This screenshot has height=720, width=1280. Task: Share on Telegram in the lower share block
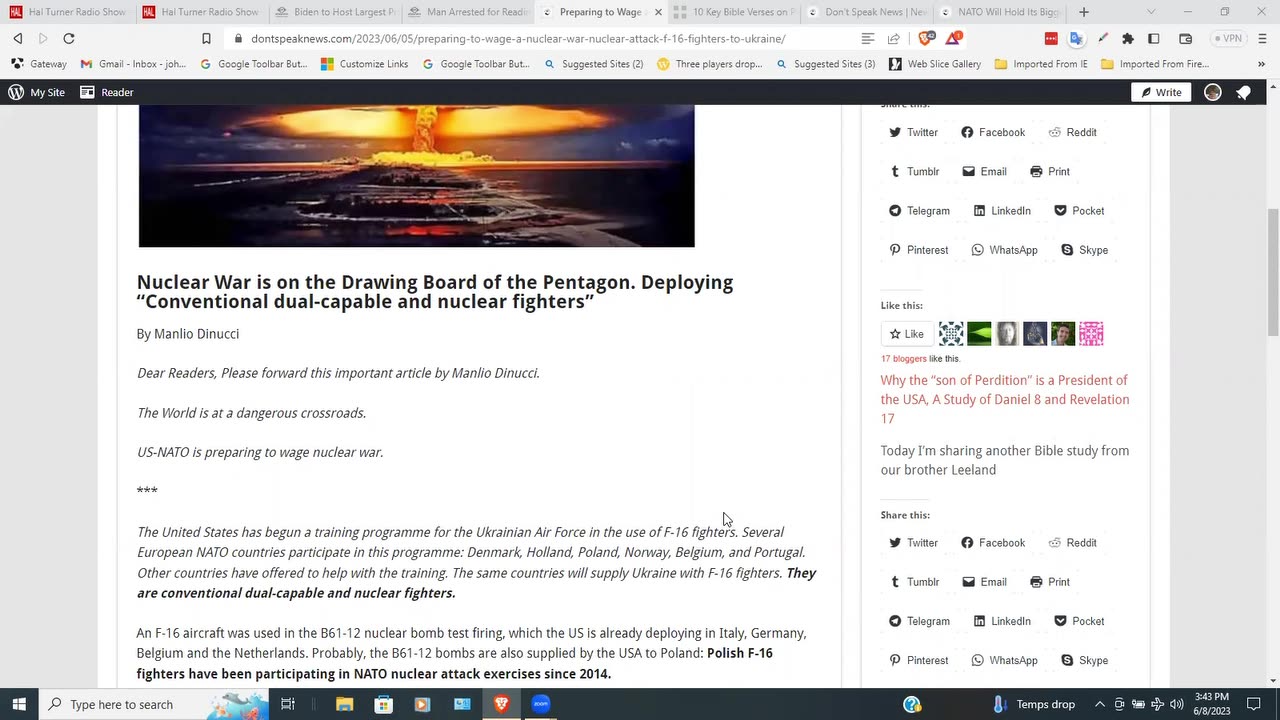click(919, 621)
